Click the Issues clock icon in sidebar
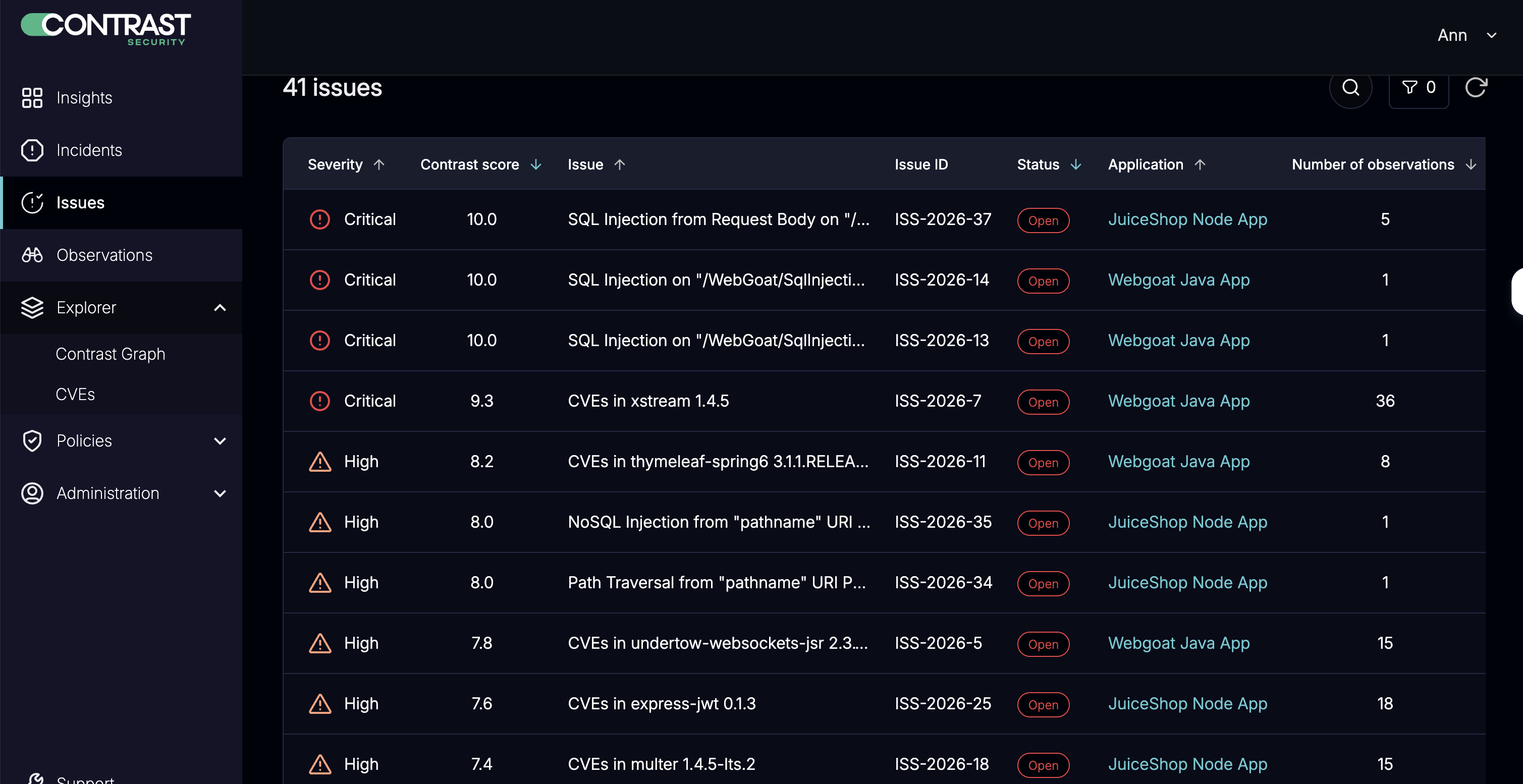 [32, 203]
